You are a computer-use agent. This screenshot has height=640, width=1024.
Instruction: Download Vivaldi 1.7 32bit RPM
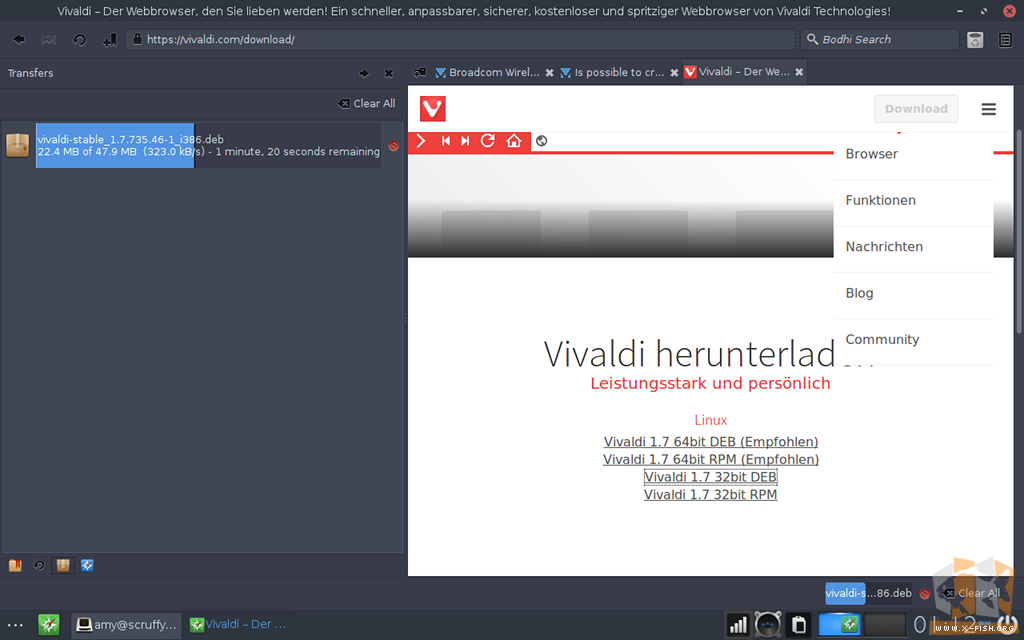point(711,495)
